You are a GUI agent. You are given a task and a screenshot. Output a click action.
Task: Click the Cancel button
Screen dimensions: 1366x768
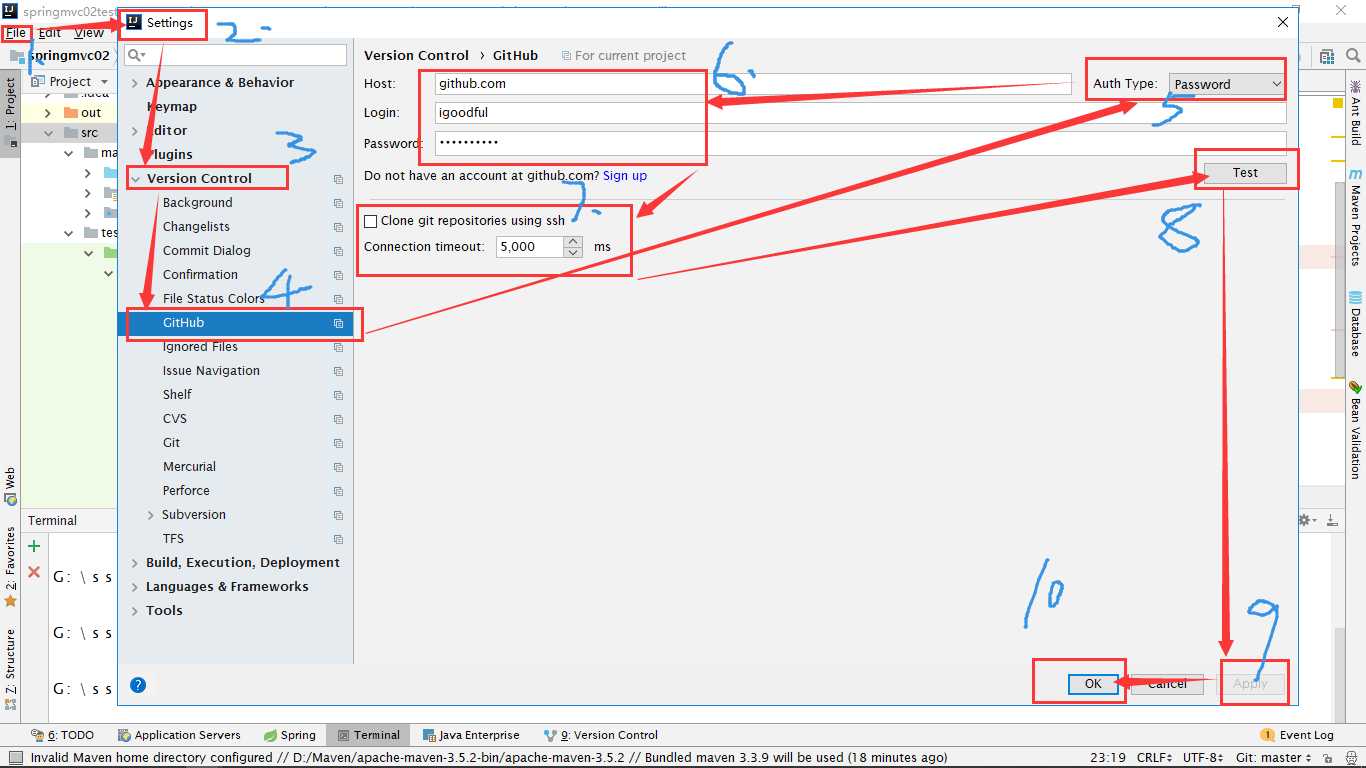coord(1167,684)
